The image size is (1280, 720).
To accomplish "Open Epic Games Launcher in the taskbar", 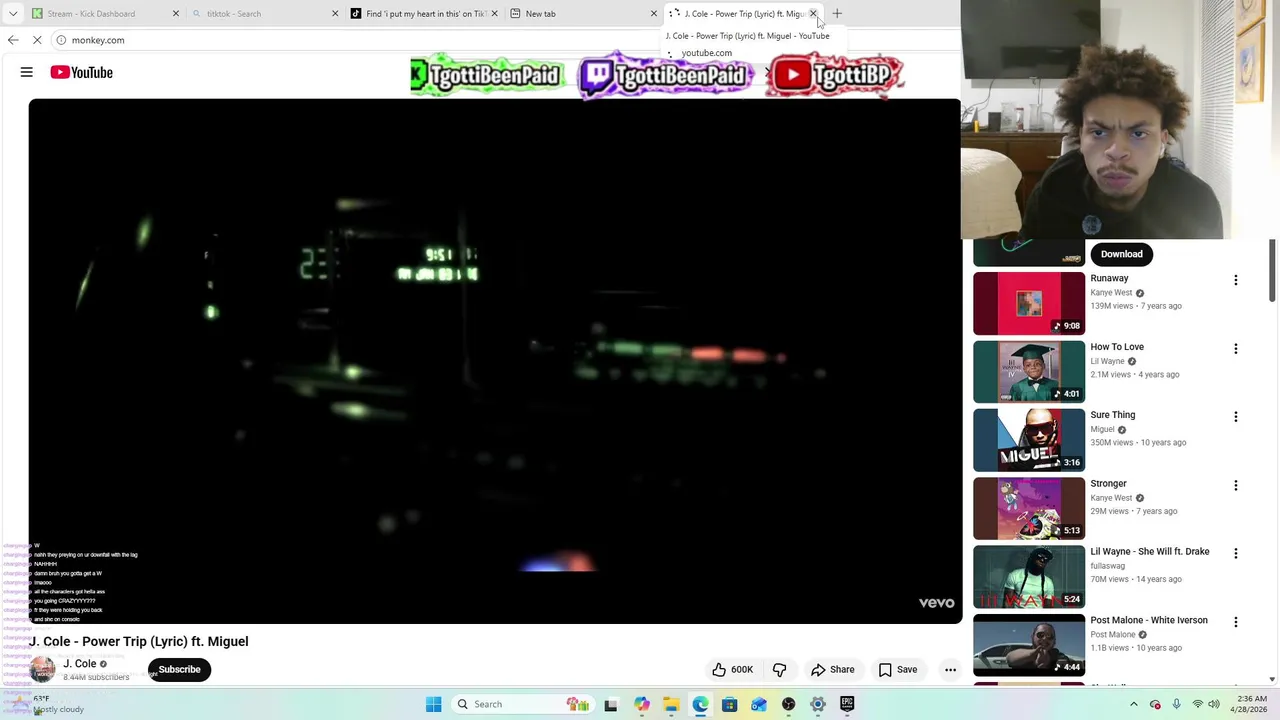I will click(x=847, y=704).
